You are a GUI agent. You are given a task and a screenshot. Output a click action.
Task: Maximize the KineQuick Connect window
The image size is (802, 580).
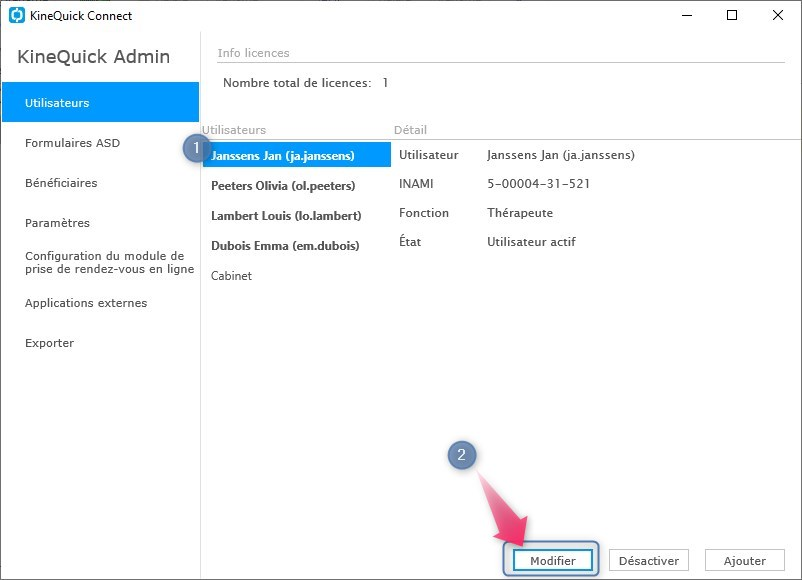[732, 15]
